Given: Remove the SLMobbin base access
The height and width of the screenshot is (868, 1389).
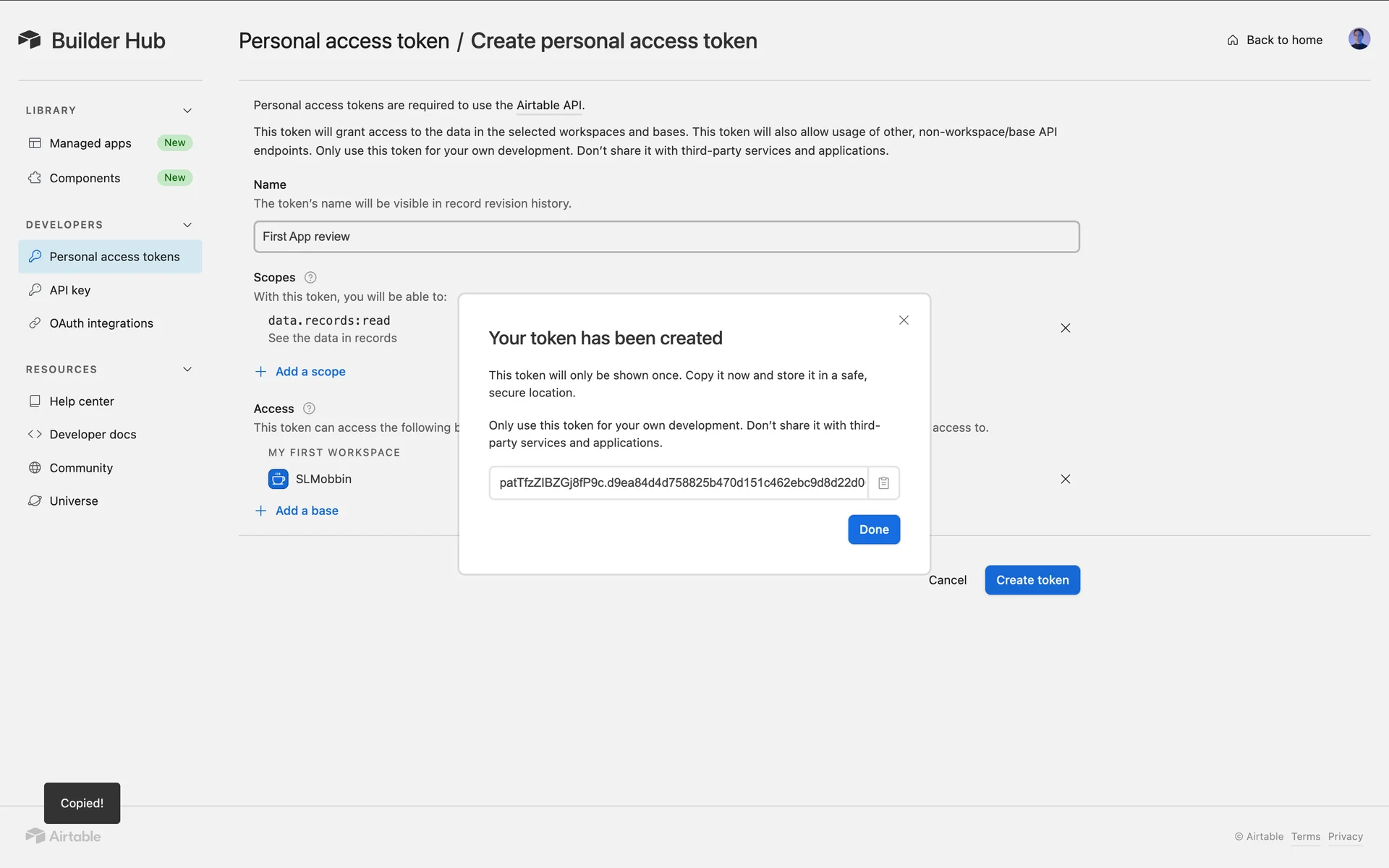Looking at the screenshot, I should coord(1065,479).
